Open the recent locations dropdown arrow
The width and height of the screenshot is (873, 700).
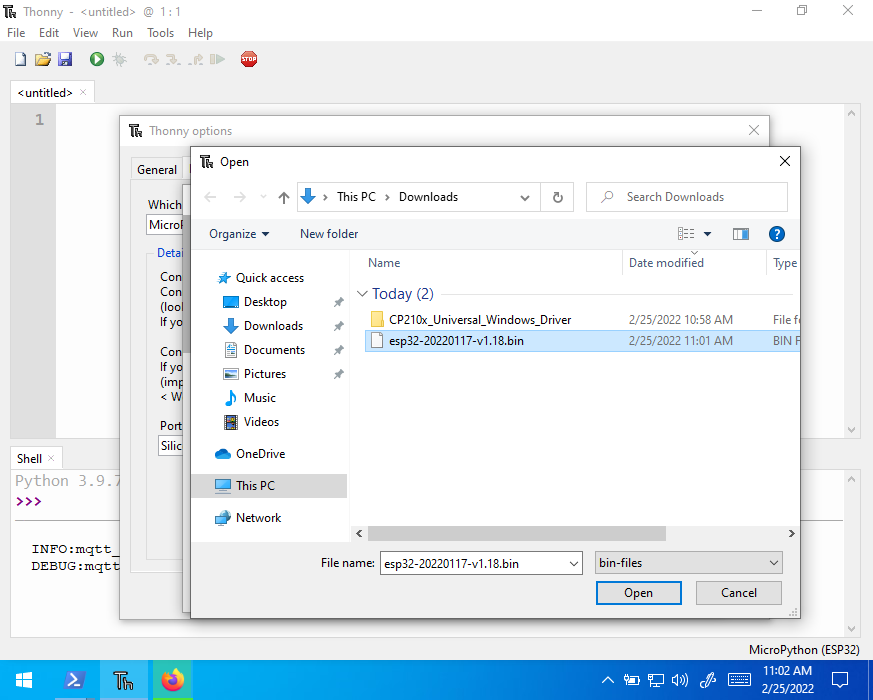pyautogui.click(x=263, y=197)
